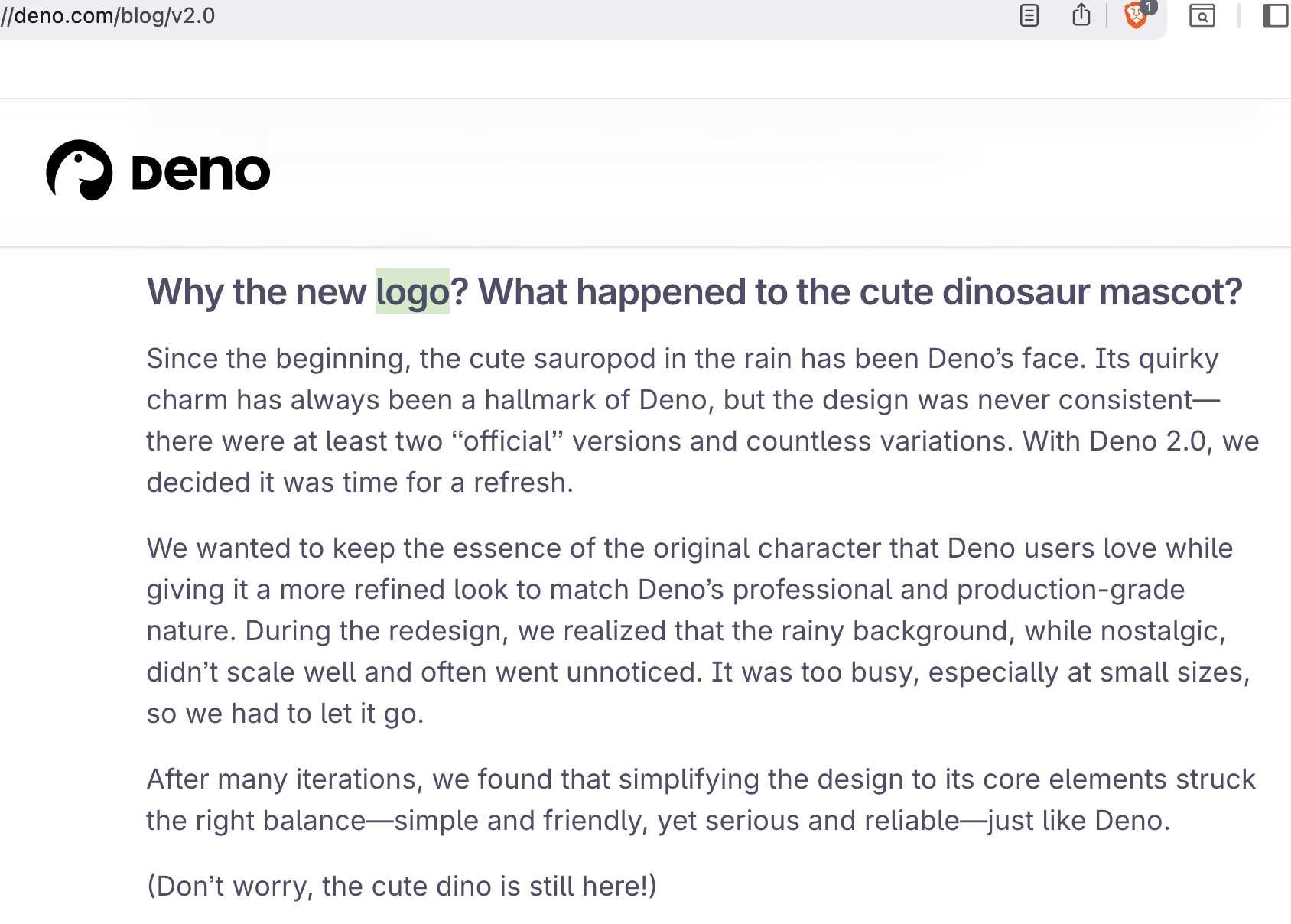This screenshot has height=924, width=1291.
Task: Toggle Reader Mode for this article
Action: [1029, 15]
